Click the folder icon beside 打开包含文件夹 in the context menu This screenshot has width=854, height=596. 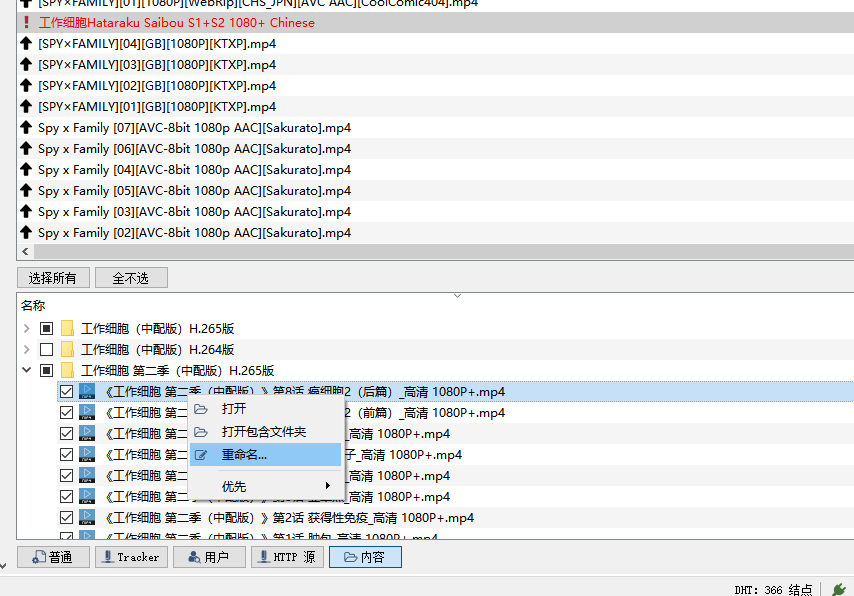point(201,432)
